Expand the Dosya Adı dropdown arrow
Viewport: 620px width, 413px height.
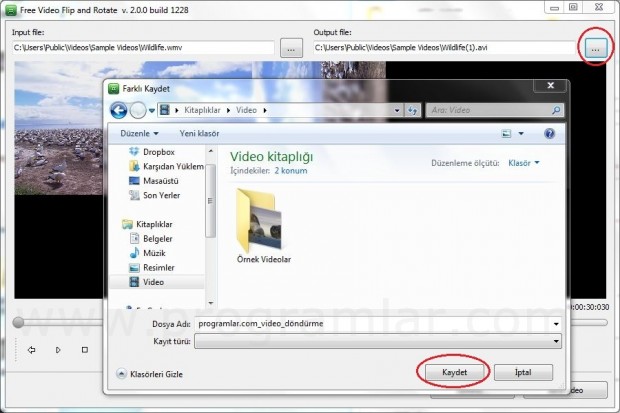pyautogui.click(x=556, y=324)
